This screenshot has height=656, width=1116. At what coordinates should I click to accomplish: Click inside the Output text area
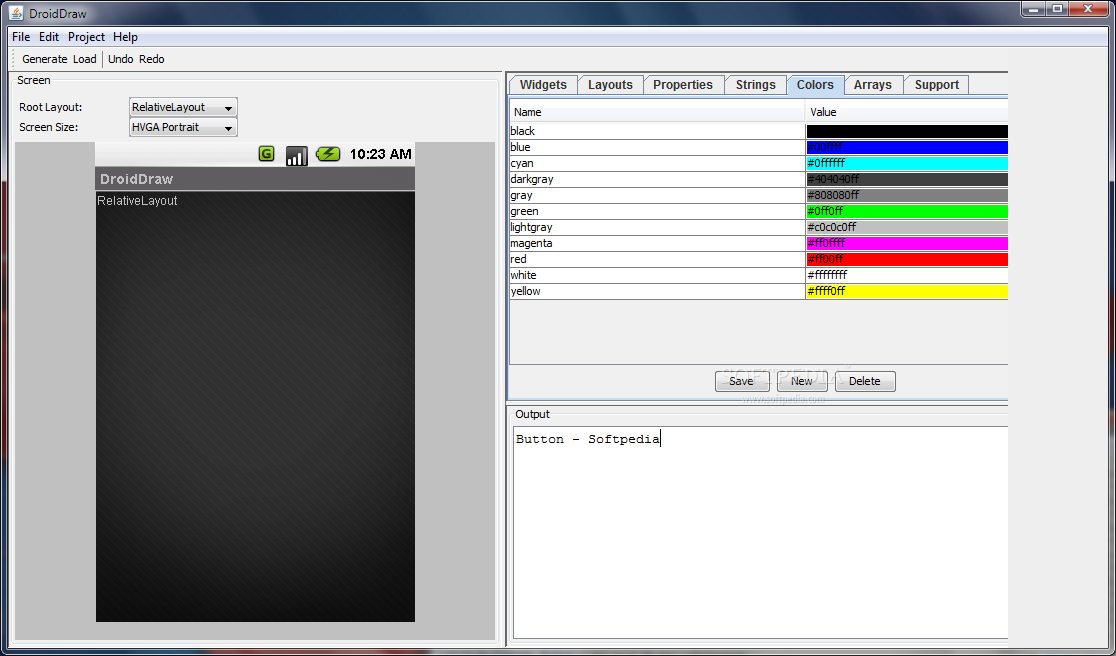tap(760, 532)
